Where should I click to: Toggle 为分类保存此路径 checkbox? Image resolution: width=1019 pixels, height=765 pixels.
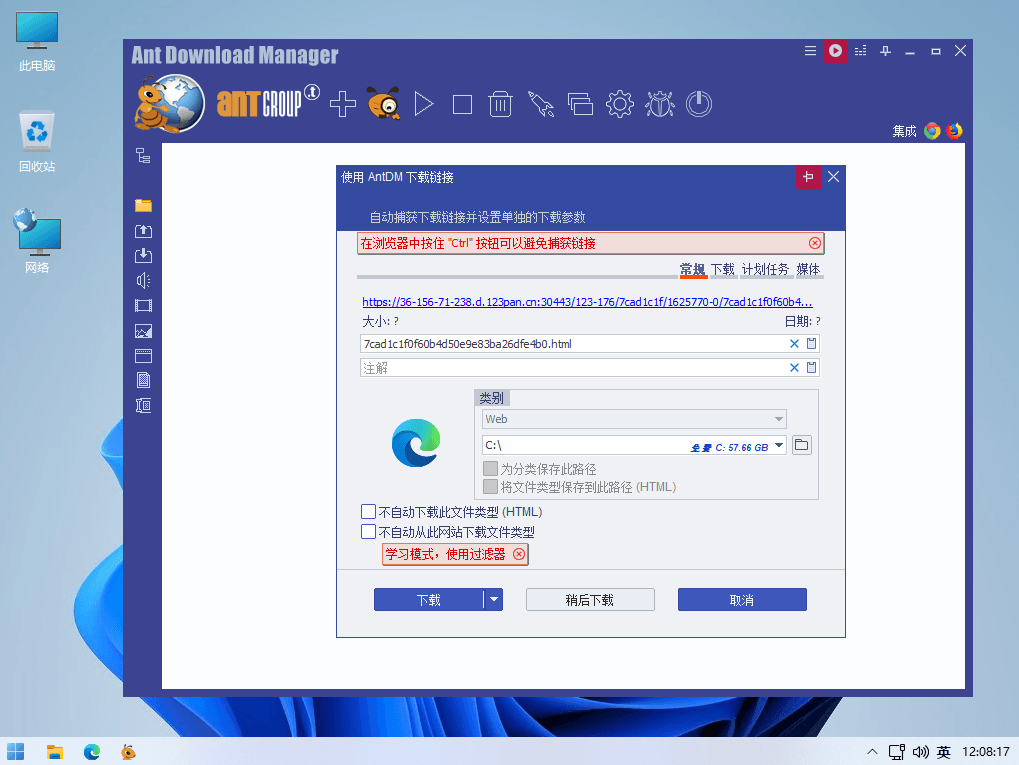tap(491, 469)
